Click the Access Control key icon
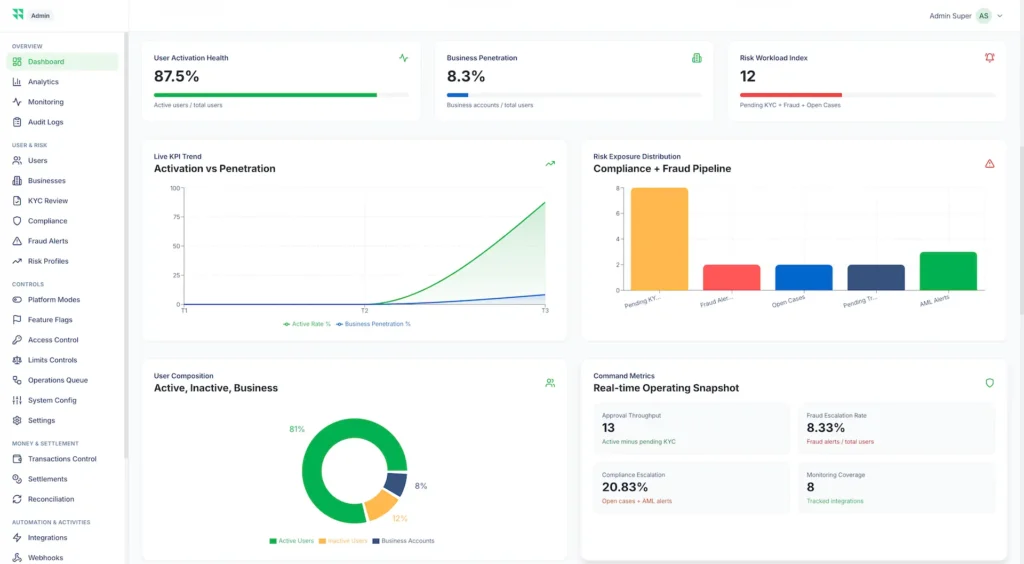Screen dimensions: 1024x564 click(17, 340)
